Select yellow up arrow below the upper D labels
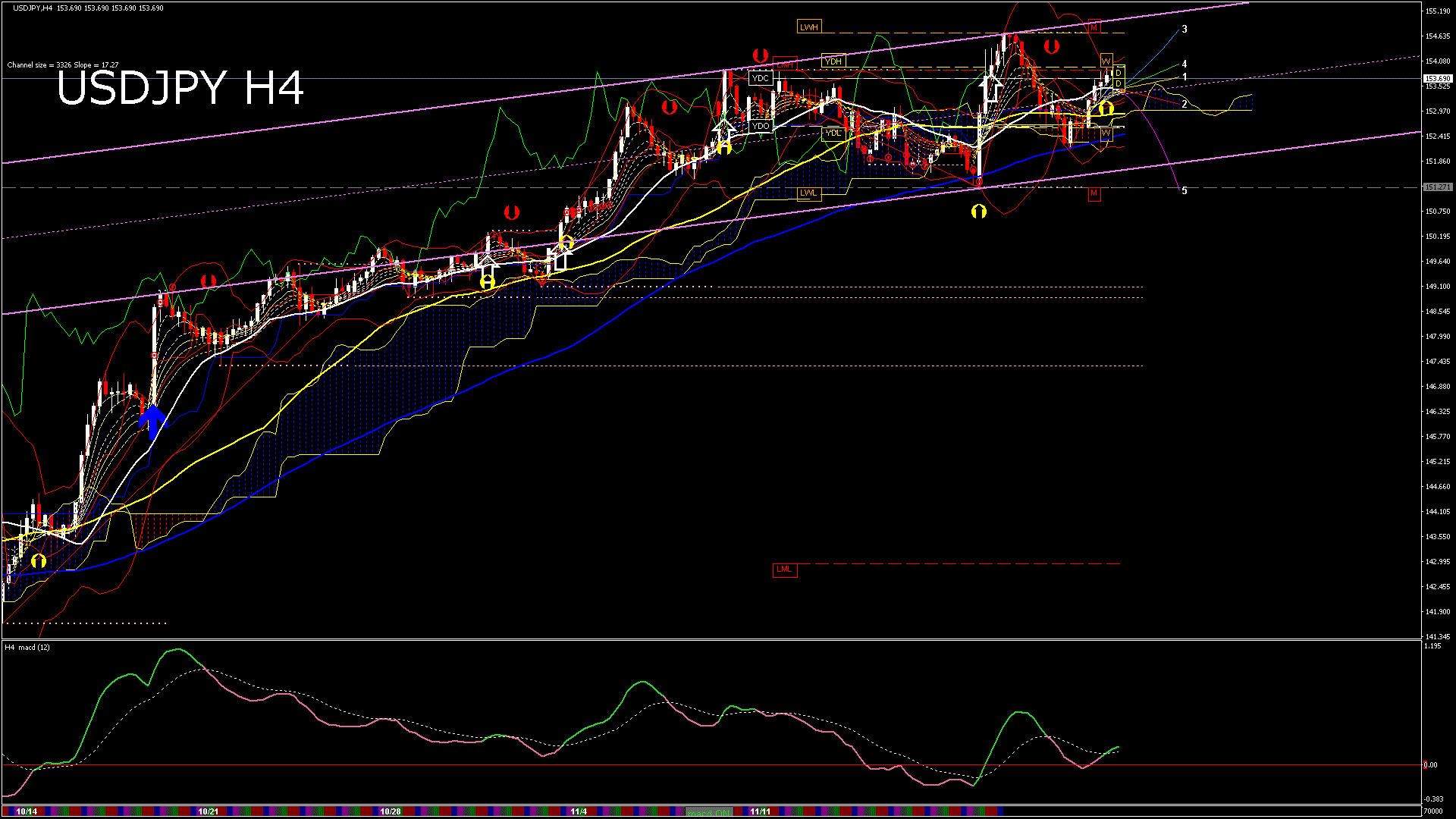Screen dimensions: 1456x819 (x=1106, y=108)
